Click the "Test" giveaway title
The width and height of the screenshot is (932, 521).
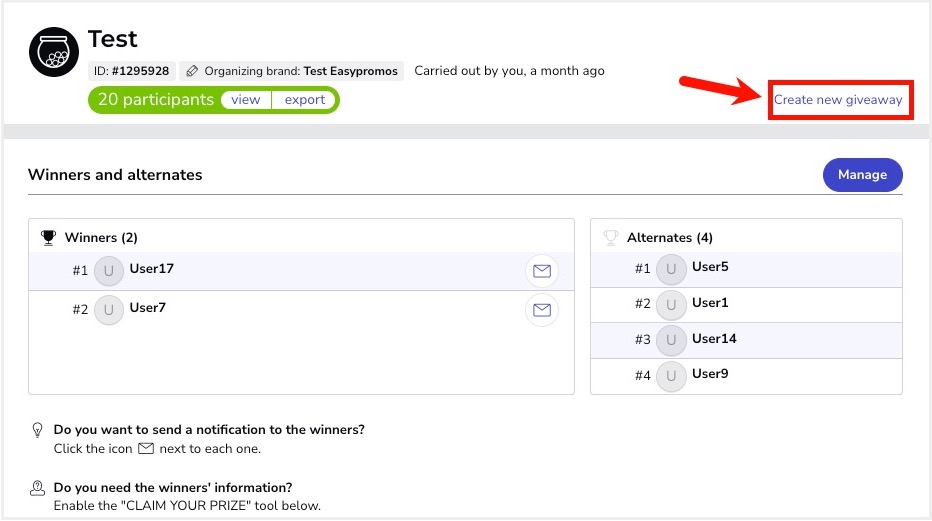pos(112,39)
